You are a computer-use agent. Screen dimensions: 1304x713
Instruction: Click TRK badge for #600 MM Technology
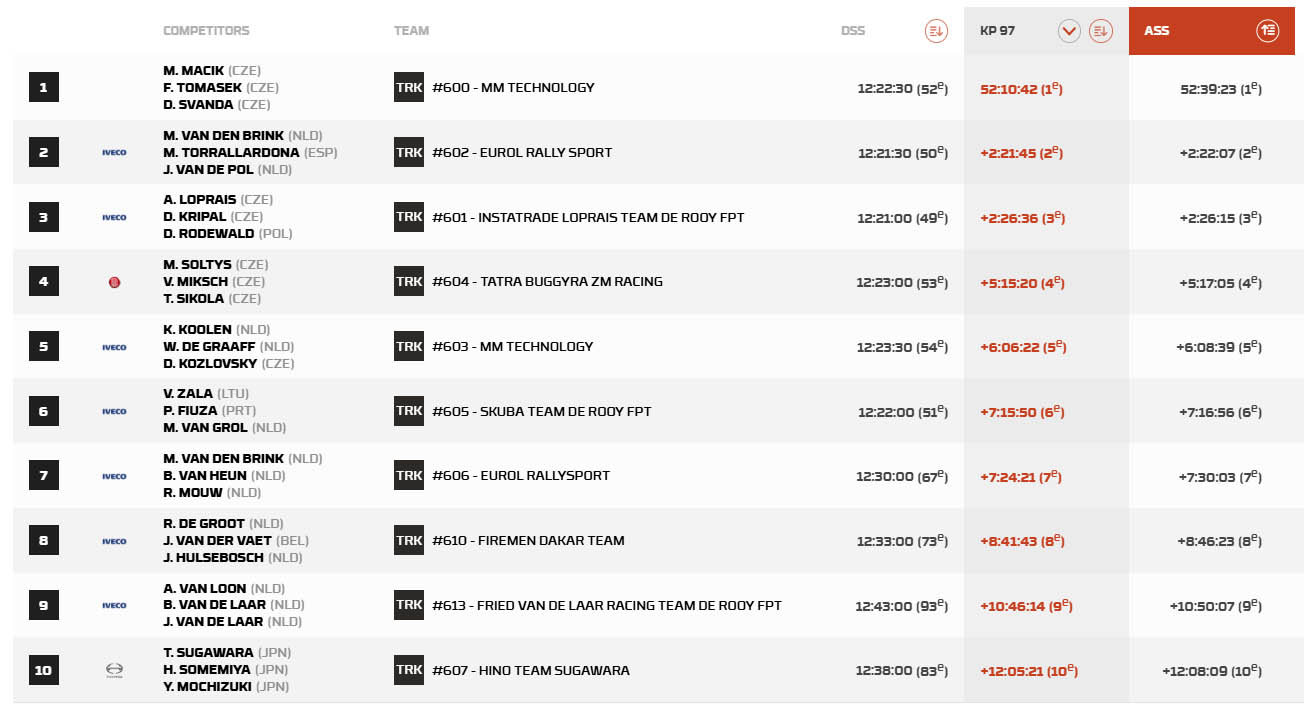(409, 87)
